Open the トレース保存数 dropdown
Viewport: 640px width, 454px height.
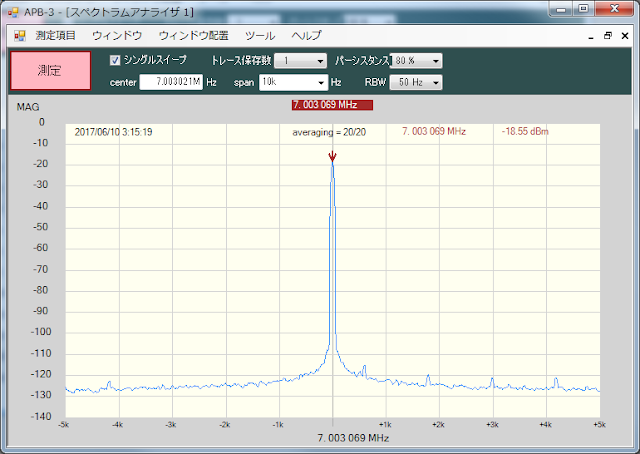[x=300, y=61]
